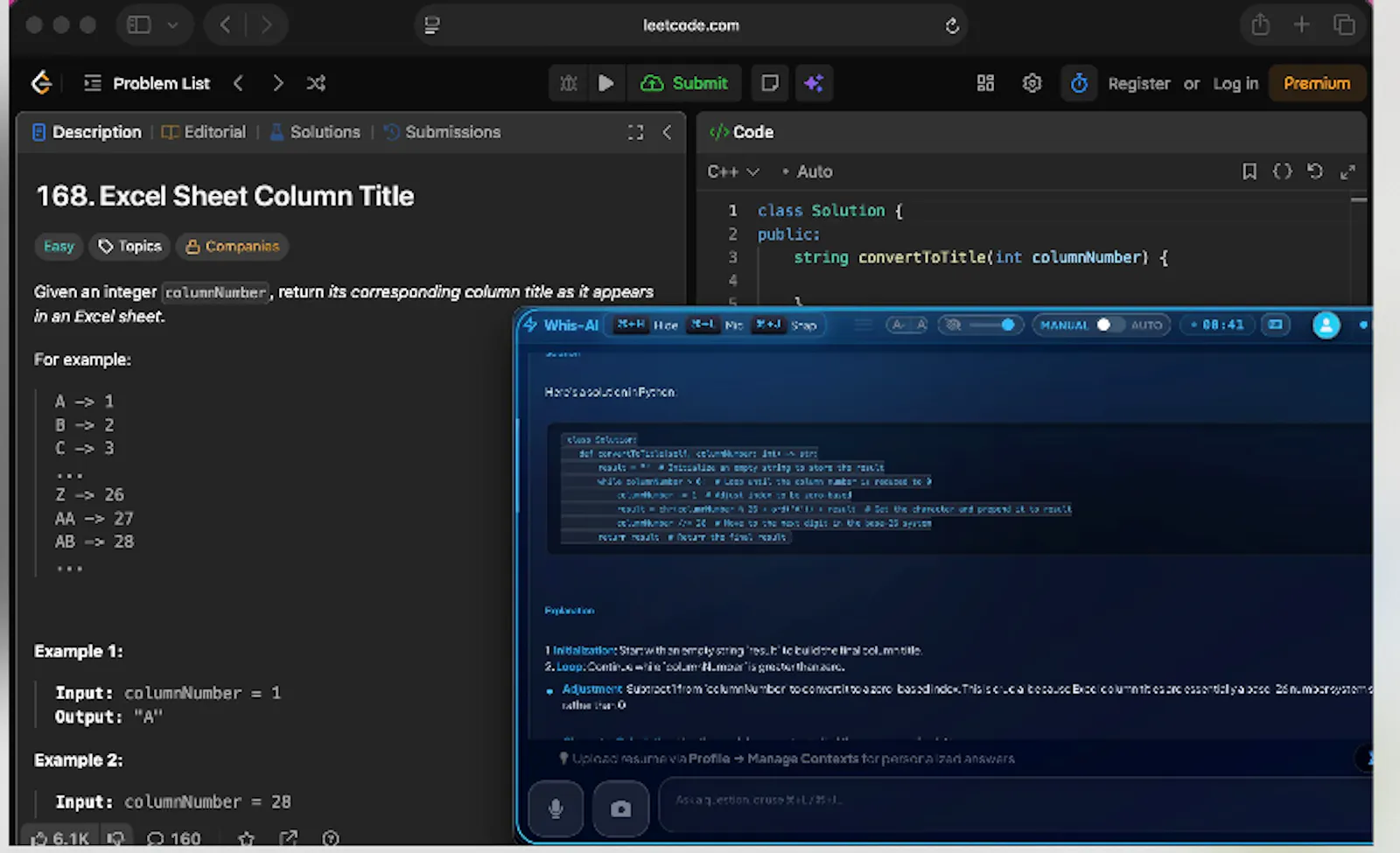Maximize the code editor panel

click(1347, 171)
